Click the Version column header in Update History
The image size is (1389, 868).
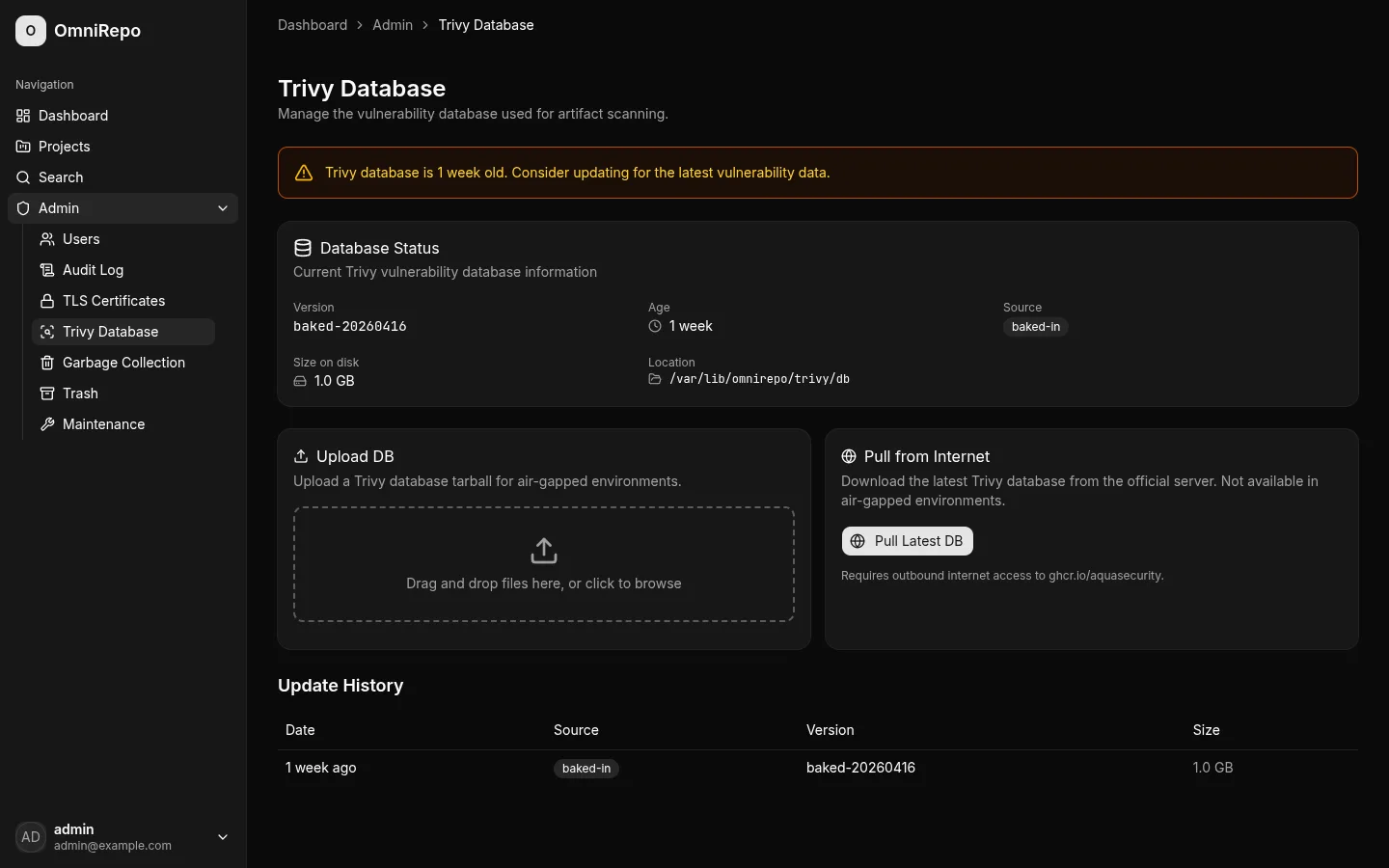830,730
